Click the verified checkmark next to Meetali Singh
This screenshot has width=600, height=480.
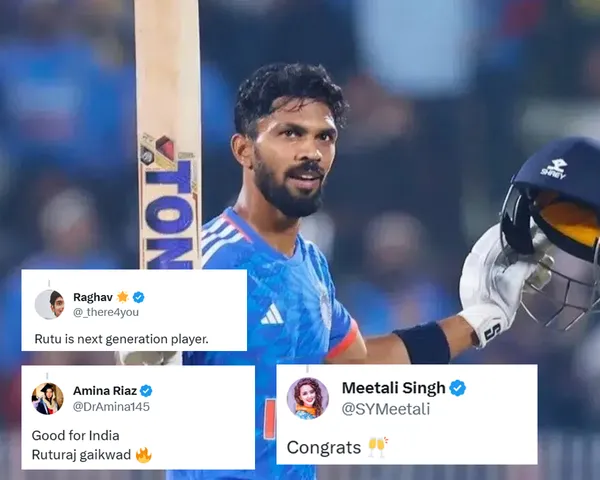(x=458, y=388)
